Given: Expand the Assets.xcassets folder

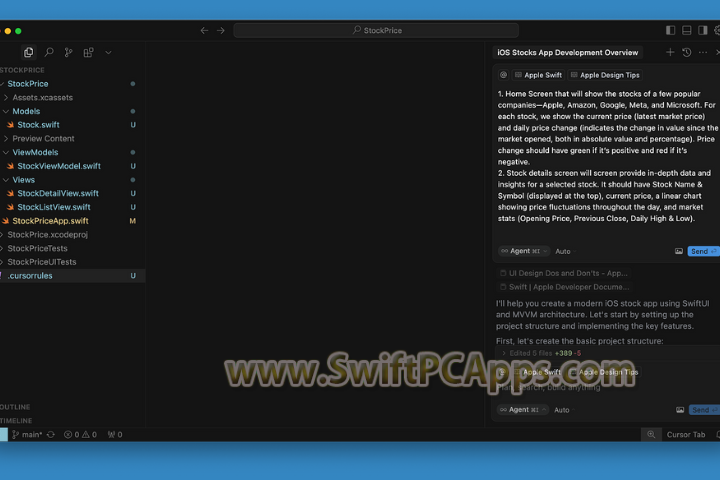Looking at the screenshot, I should [x=73, y=97].
